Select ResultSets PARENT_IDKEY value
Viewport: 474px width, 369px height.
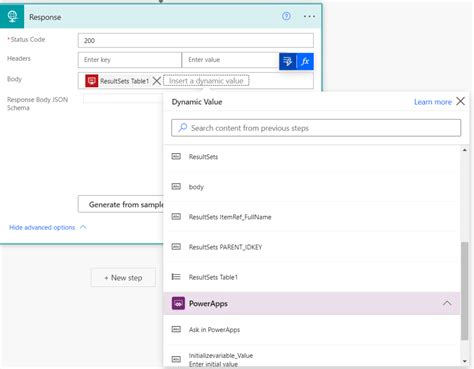312,247
